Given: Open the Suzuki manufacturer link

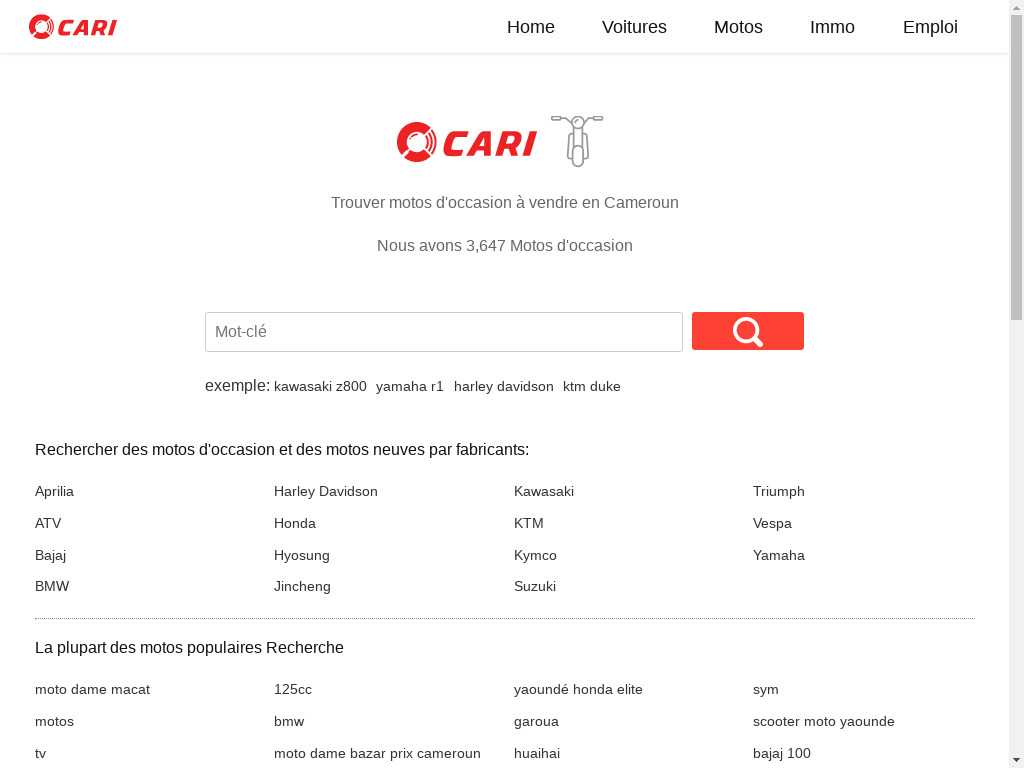Looking at the screenshot, I should 535,586.
